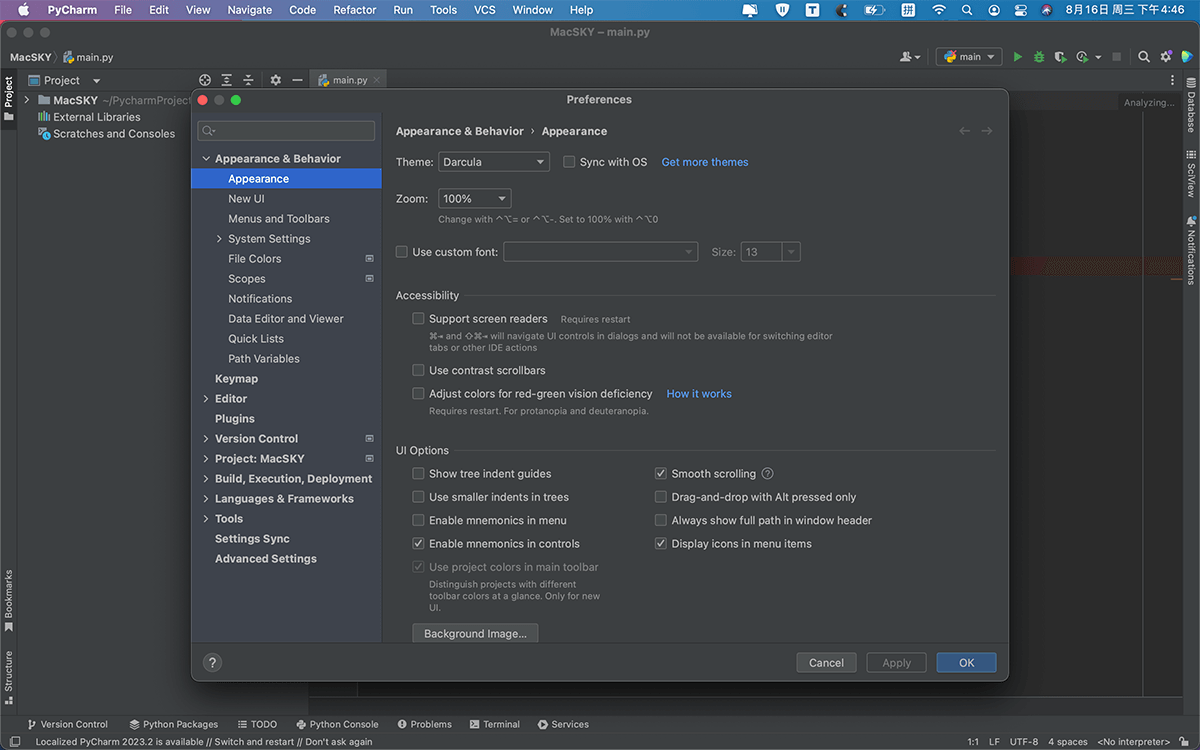The width and height of the screenshot is (1200, 750).
Task: Open main run configuration dropdown
Action: tap(969, 57)
